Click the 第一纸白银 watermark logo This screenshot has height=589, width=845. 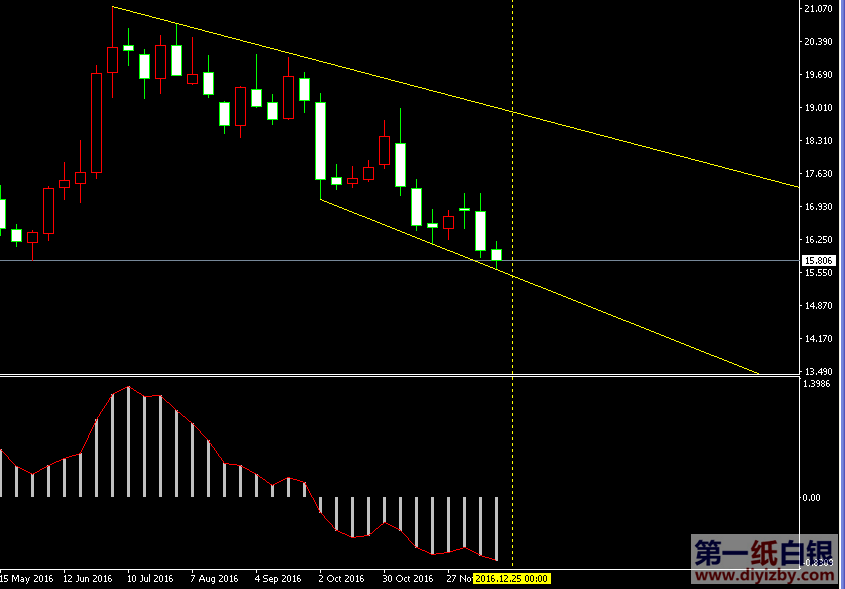(763, 551)
